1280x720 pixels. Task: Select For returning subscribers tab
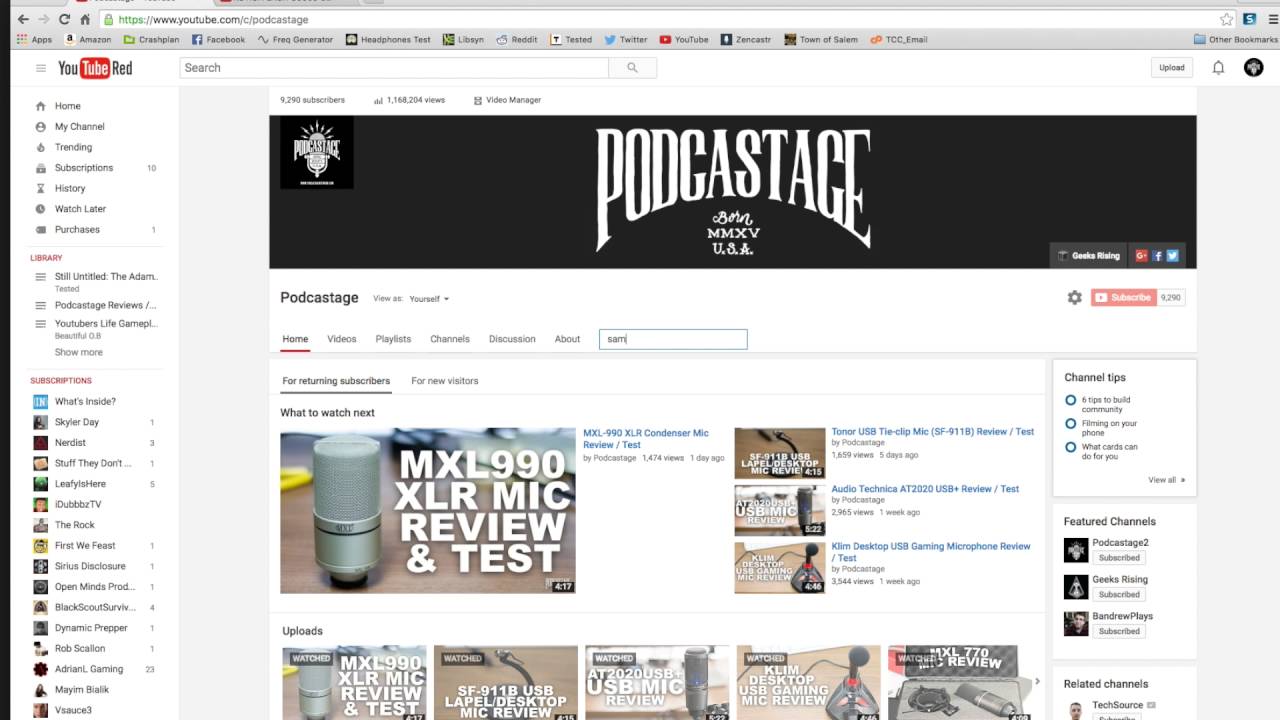pos(336,381)
